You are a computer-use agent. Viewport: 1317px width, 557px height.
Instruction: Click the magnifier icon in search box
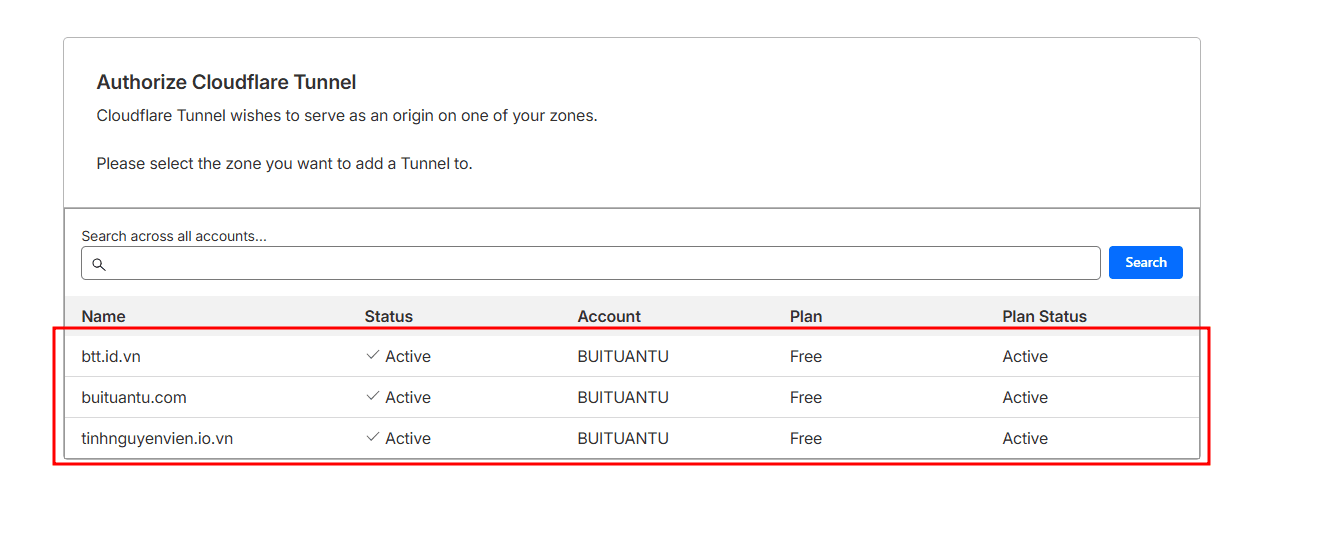pos(98,264)
